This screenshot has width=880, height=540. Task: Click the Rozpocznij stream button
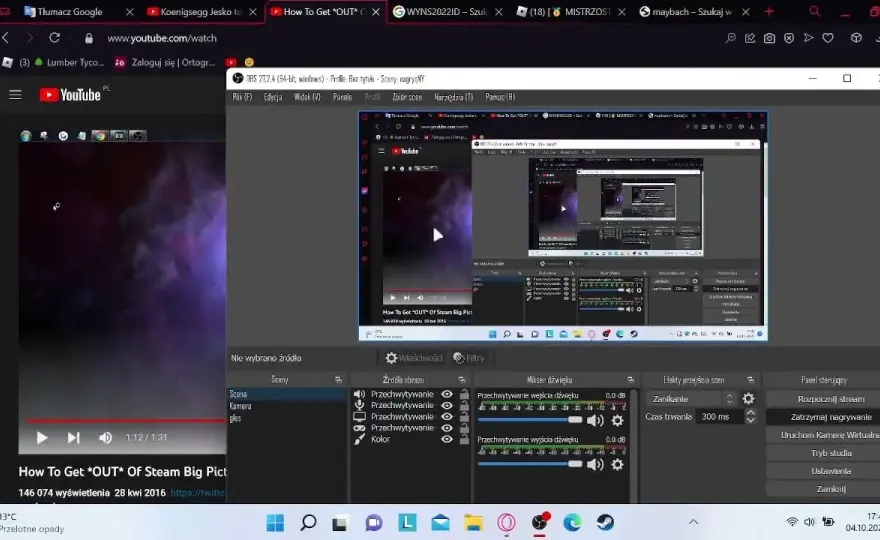pyautogui.click(x=831, y=399)
